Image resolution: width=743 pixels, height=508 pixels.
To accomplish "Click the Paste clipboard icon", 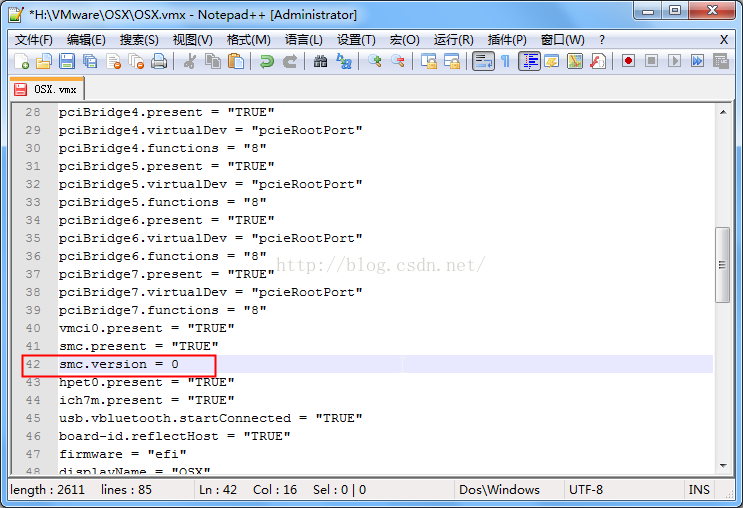I will click(x=236, y=62).
